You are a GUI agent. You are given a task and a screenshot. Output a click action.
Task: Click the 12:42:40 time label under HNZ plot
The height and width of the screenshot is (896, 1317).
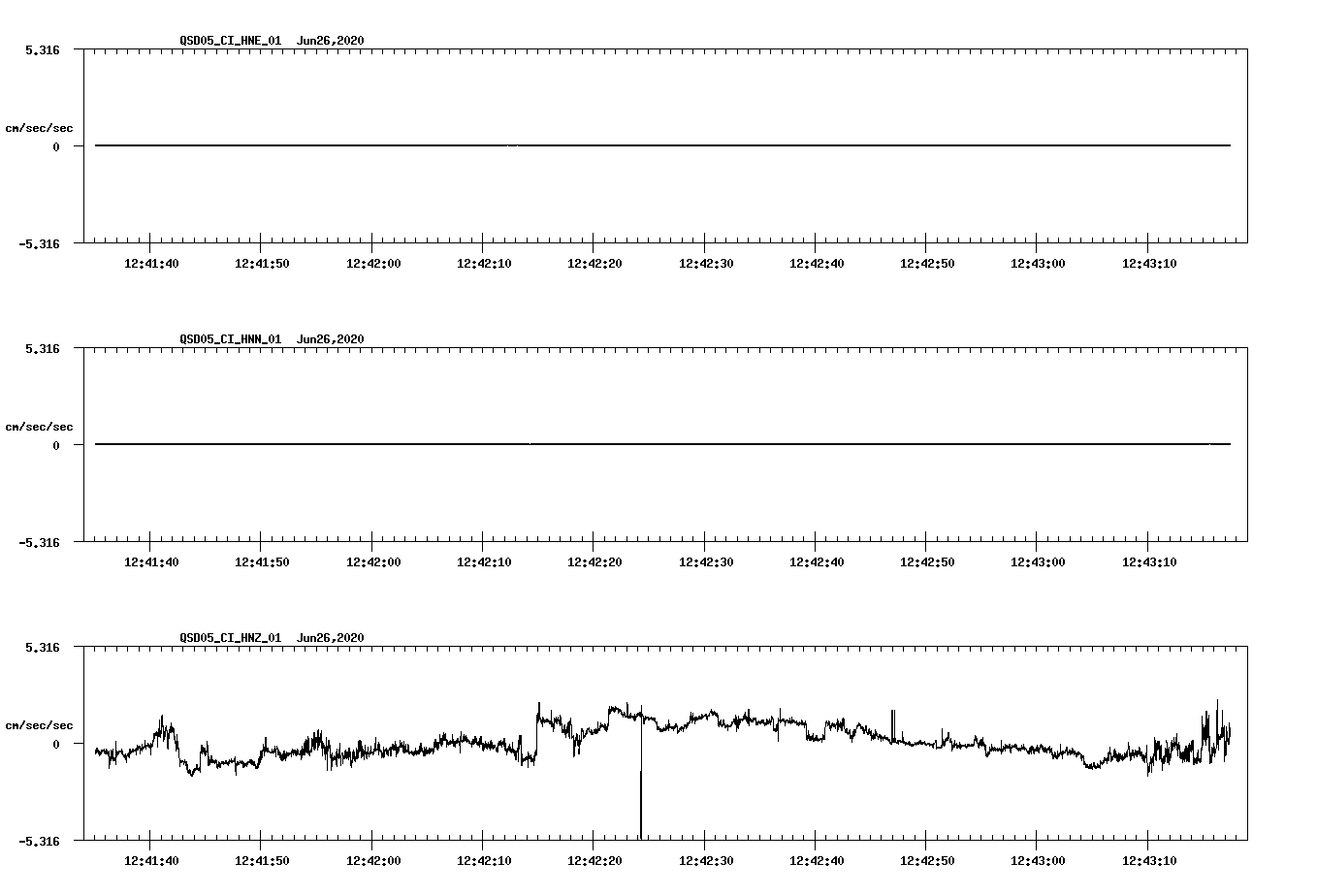(817, 861)
